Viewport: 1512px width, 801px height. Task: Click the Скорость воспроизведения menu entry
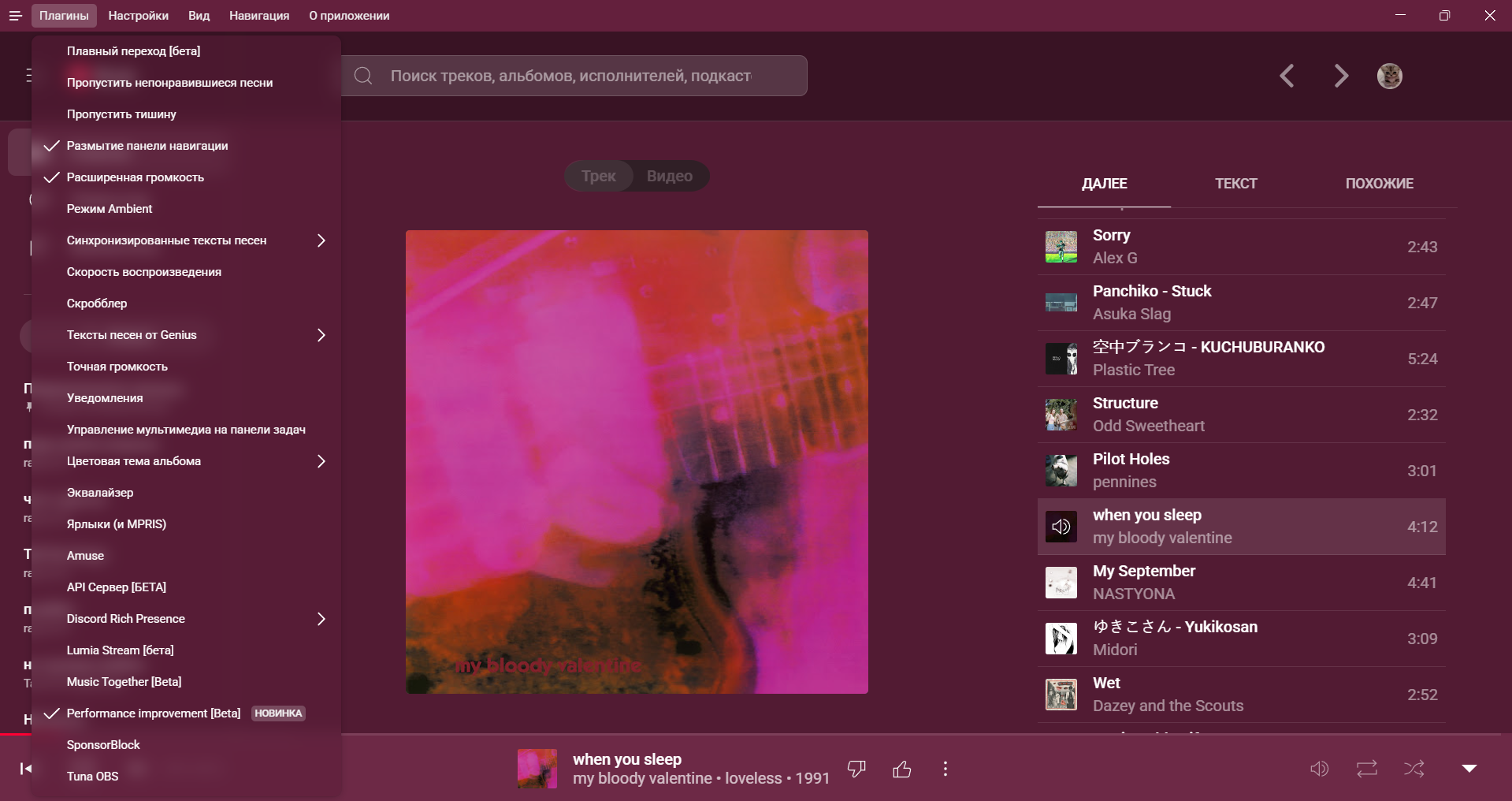coord(186,272)
